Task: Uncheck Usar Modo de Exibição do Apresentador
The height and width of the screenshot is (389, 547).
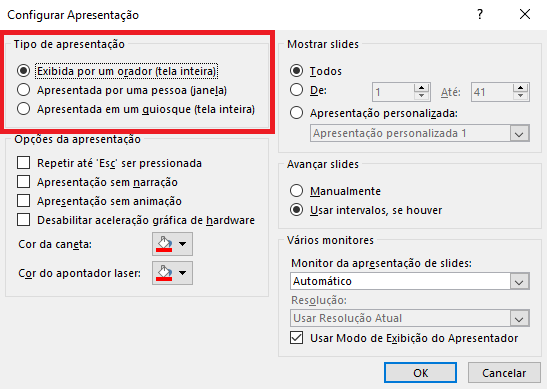Action: pyautogui.click(x=296, y=338)
